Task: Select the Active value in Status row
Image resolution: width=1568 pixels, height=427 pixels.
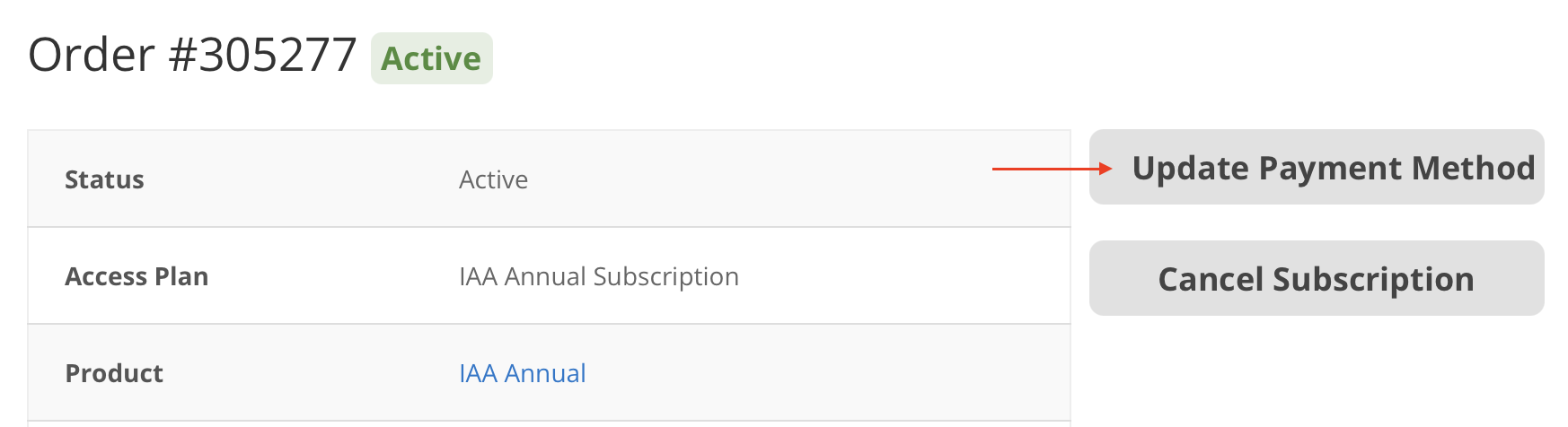Action: [x=493, y=179]
